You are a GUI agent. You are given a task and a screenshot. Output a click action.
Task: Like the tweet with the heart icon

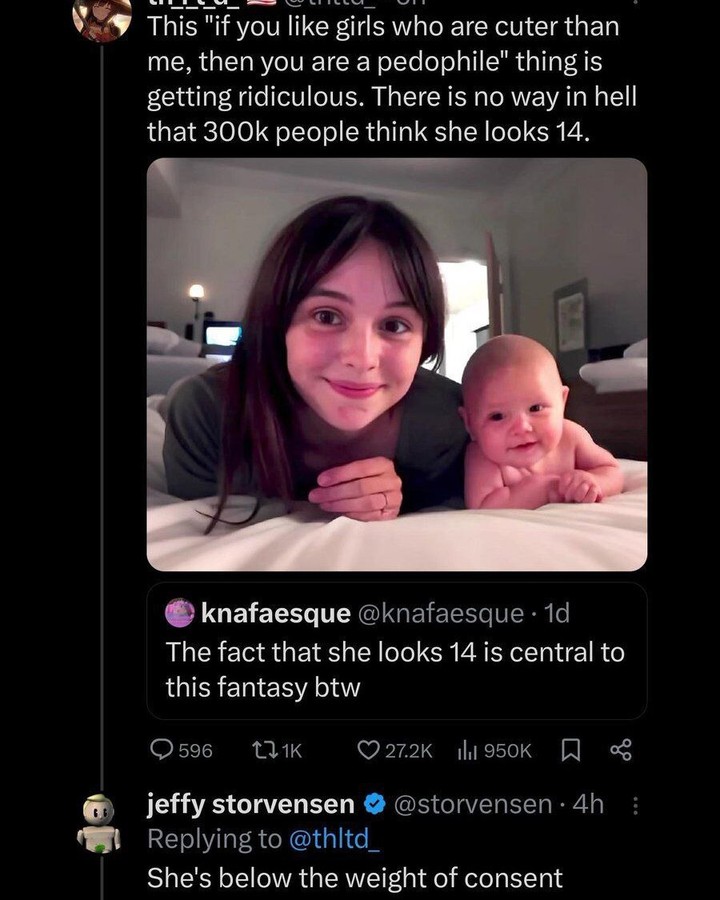coord(371,749)
